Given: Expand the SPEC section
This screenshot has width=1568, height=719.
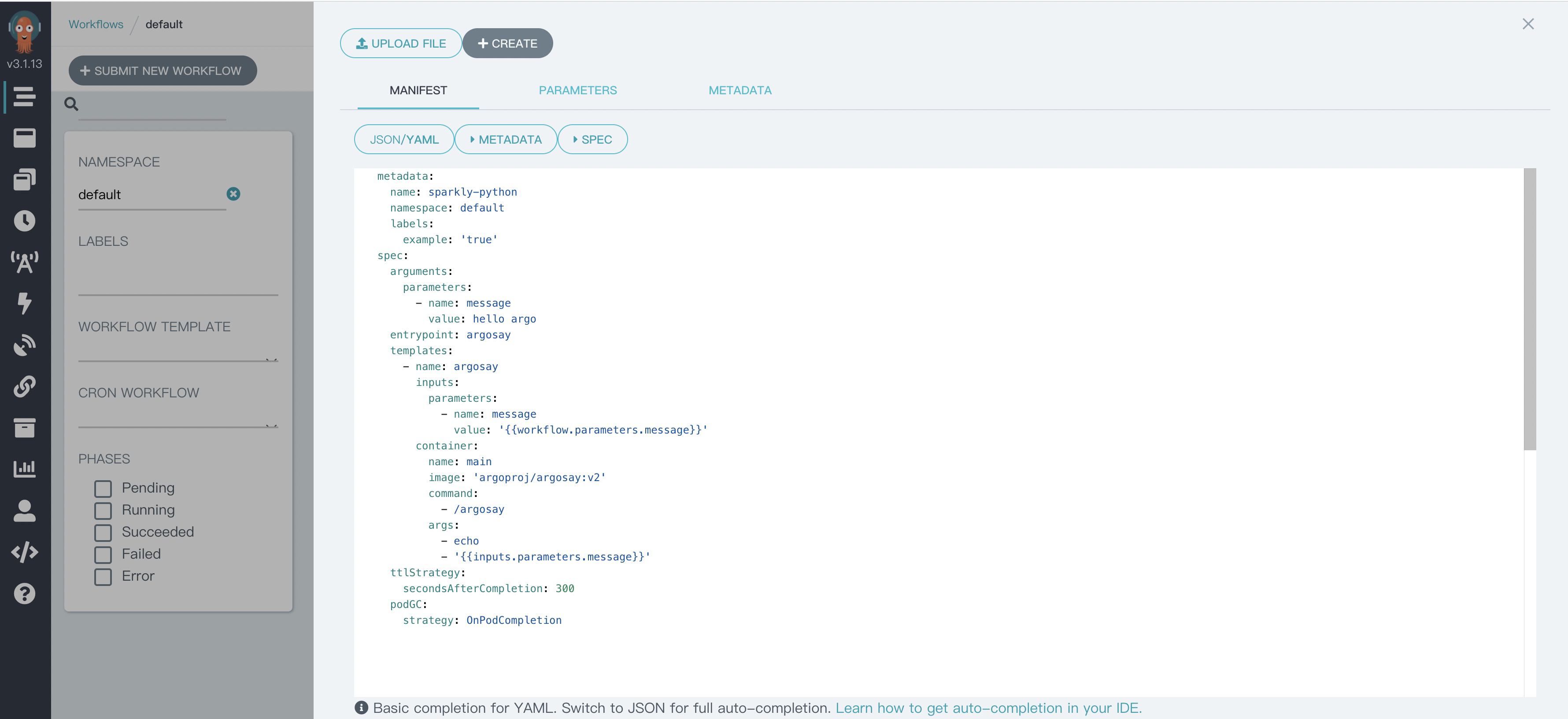Looking at the screenshot, I should pyautogui.click(x=592, y=139).
